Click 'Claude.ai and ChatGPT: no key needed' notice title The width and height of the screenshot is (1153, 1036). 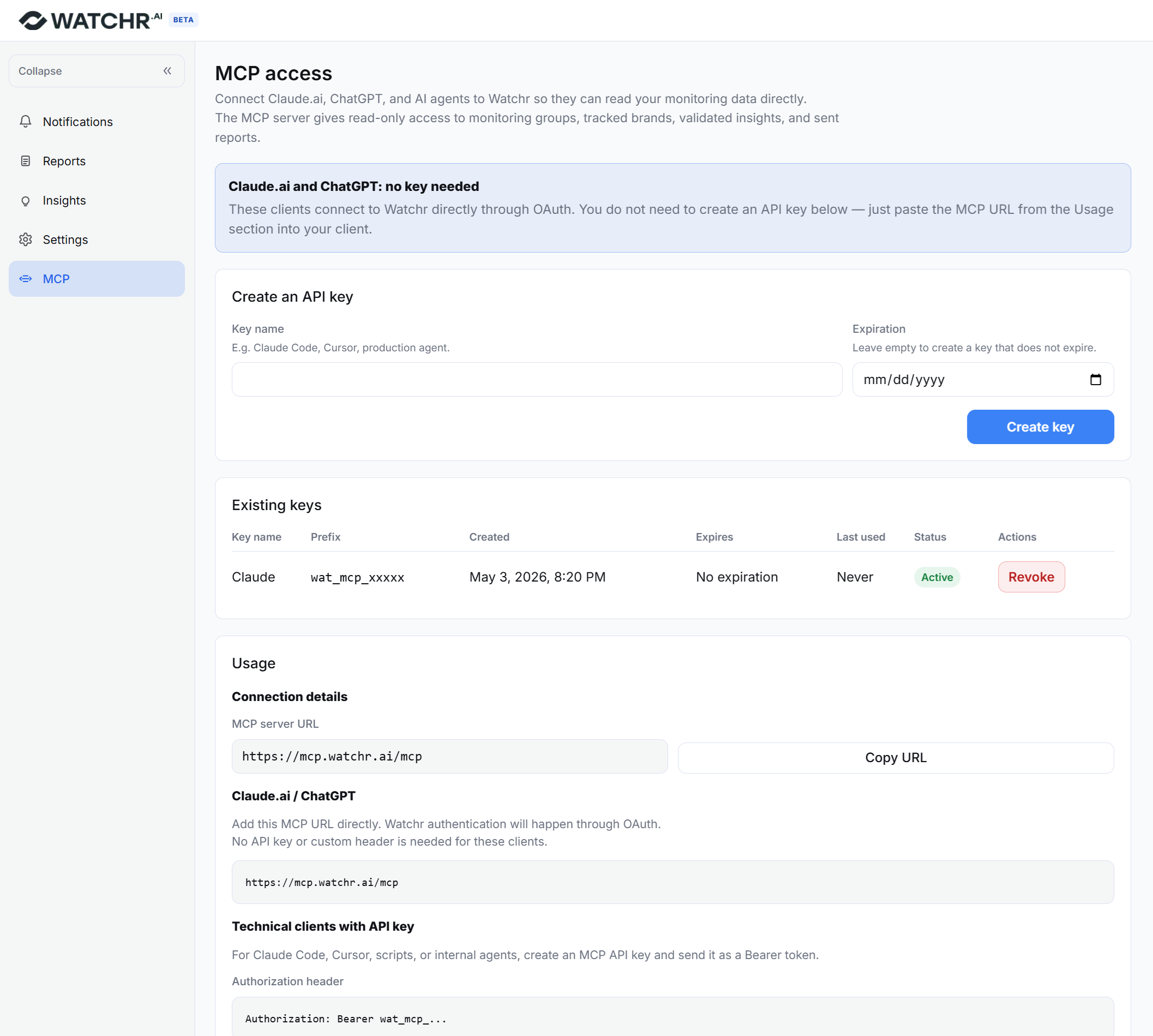point(353,186)
